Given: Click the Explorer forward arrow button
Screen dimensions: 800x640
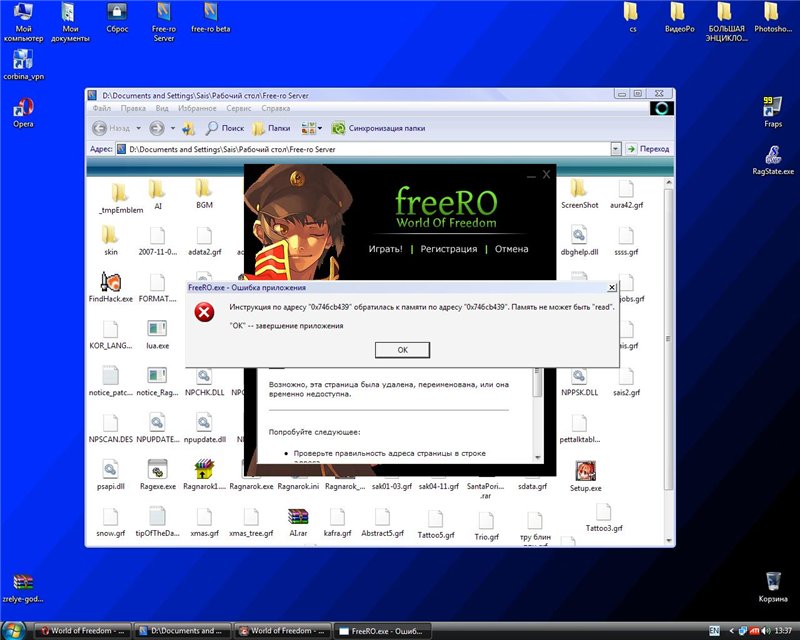Looking at the screenshot, I should (x=157, y=128).
